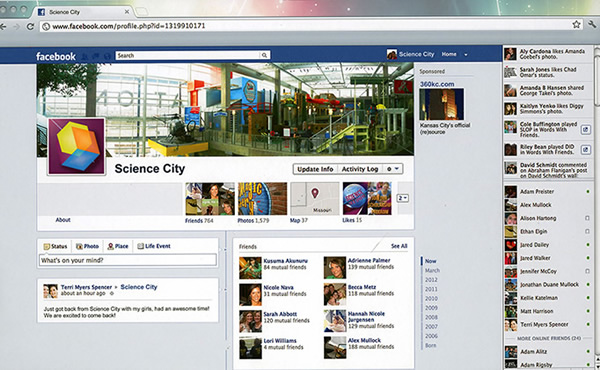Image resolution: width=600 pixels, height=370 pixels.
Task: Open the Activity Log
Action: (360, 169)
